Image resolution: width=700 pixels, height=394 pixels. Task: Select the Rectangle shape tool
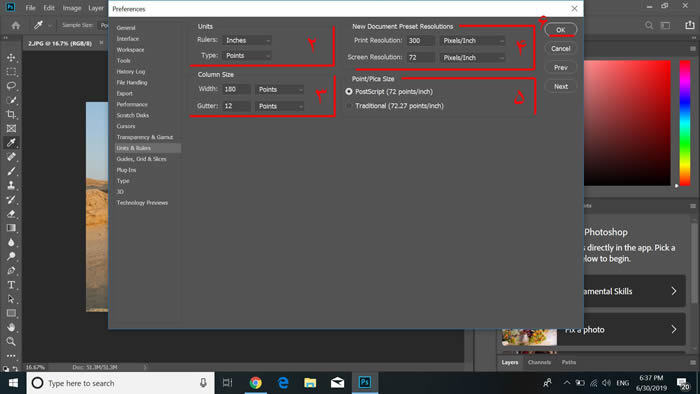coord(11,313)
